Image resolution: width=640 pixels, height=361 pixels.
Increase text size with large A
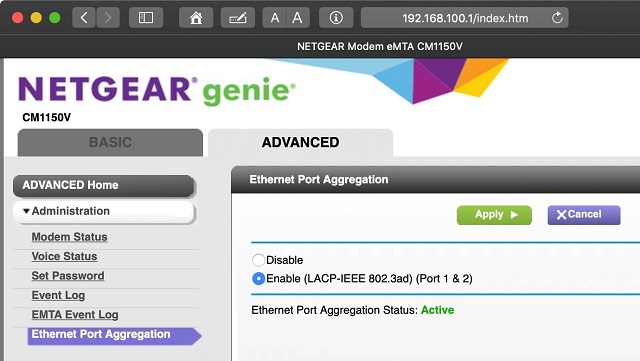tap(298, 18)
